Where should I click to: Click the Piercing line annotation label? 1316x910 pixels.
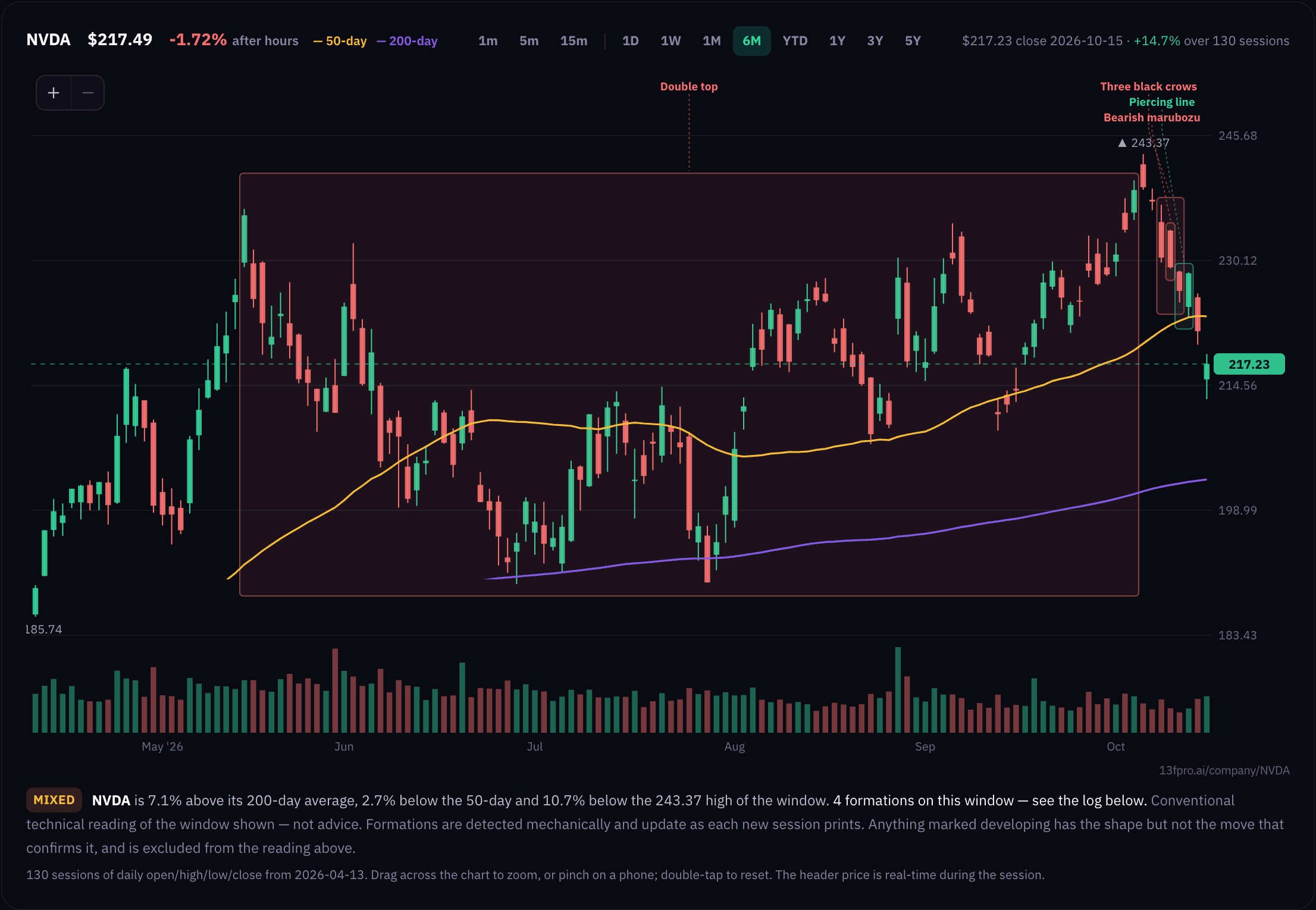(1162, 102)
